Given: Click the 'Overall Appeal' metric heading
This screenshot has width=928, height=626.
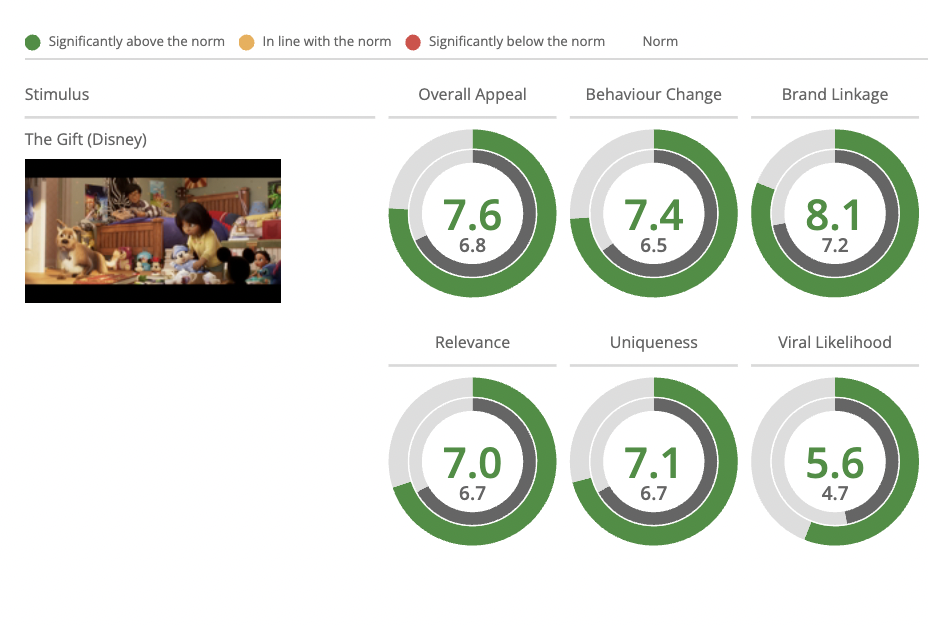Looking at the screenshot, I should [472, 95].
